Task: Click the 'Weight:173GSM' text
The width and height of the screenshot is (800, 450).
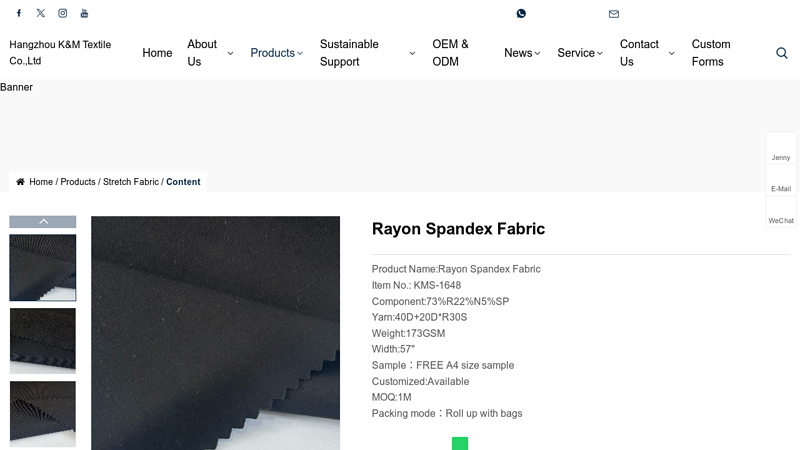Action: (x=408, y=334)
